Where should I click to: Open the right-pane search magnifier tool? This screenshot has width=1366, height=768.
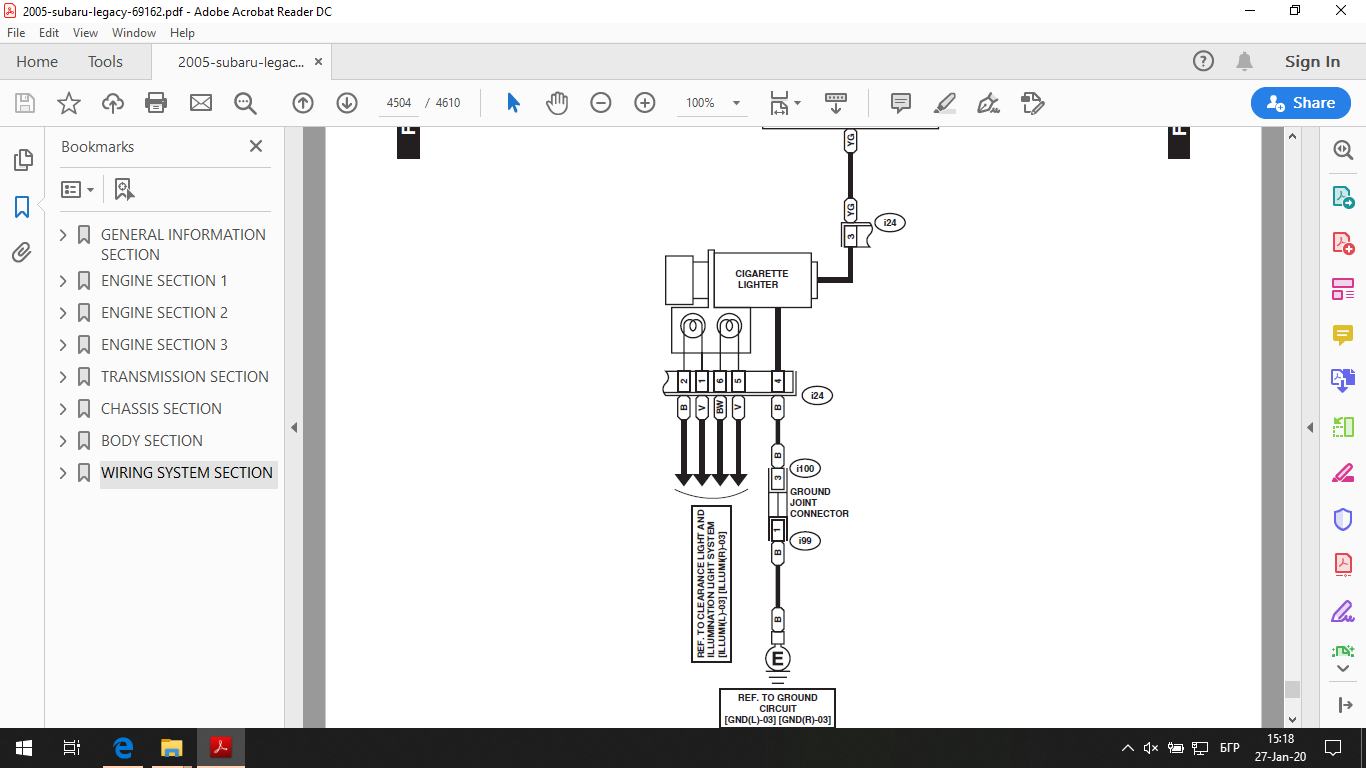1343,150
